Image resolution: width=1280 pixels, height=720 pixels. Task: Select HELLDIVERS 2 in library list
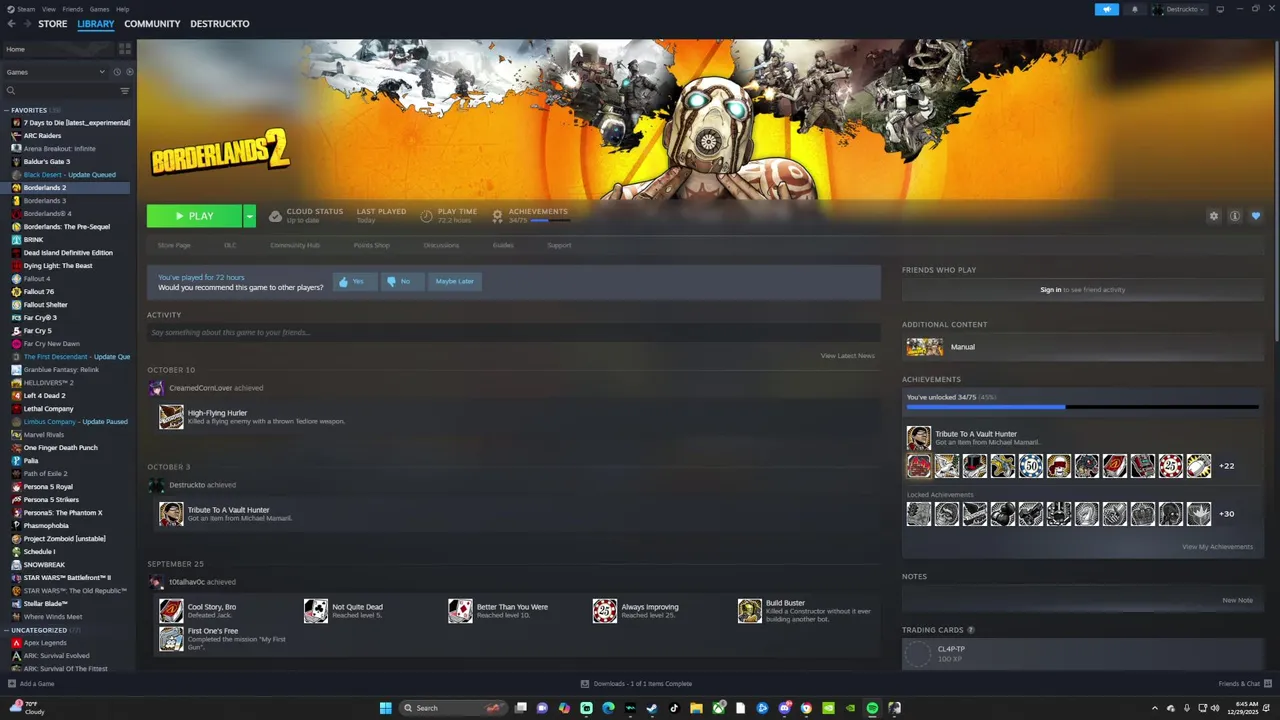point(48,383)
